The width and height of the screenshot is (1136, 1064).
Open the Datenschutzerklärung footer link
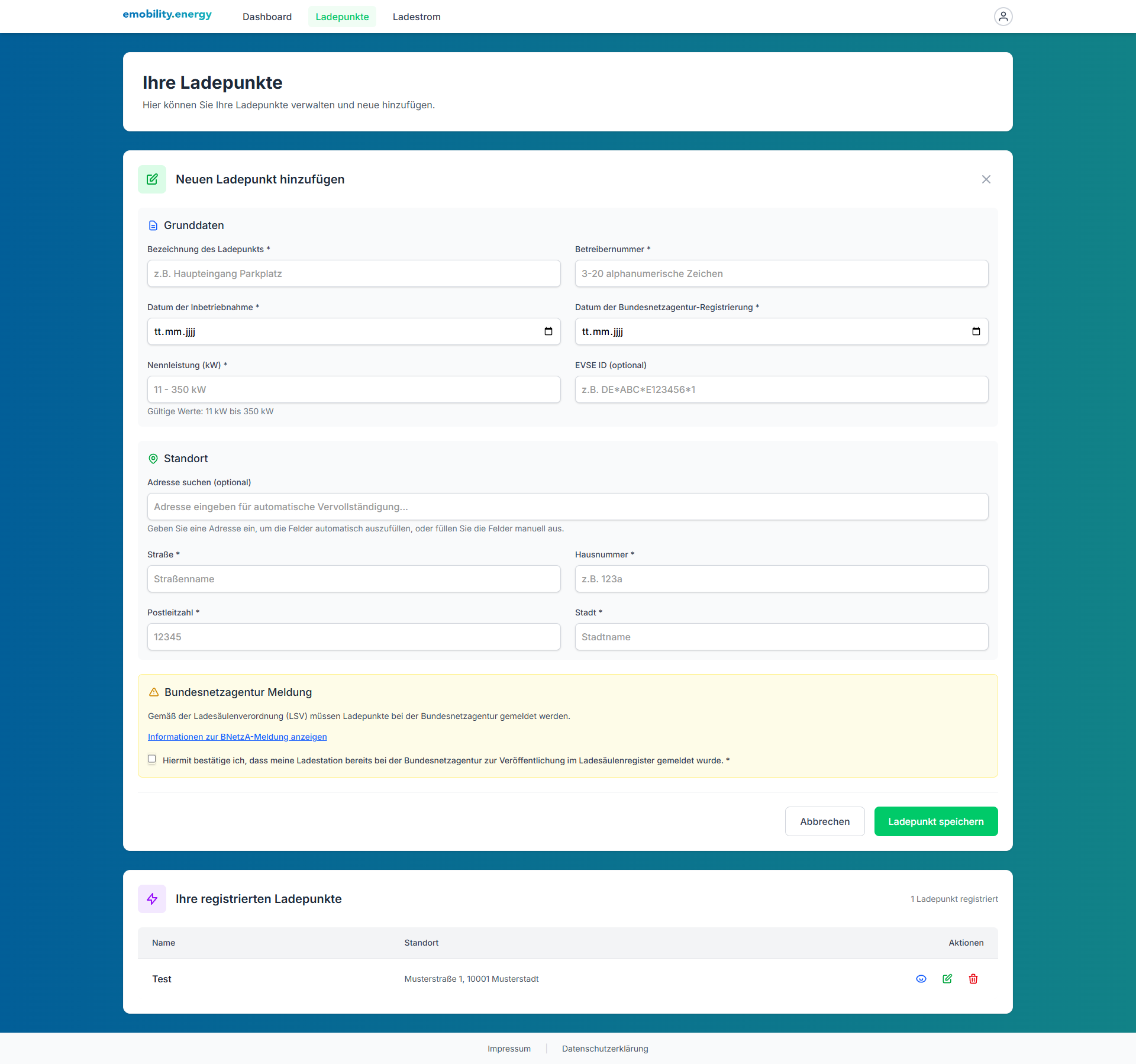tap(605, 1049)
